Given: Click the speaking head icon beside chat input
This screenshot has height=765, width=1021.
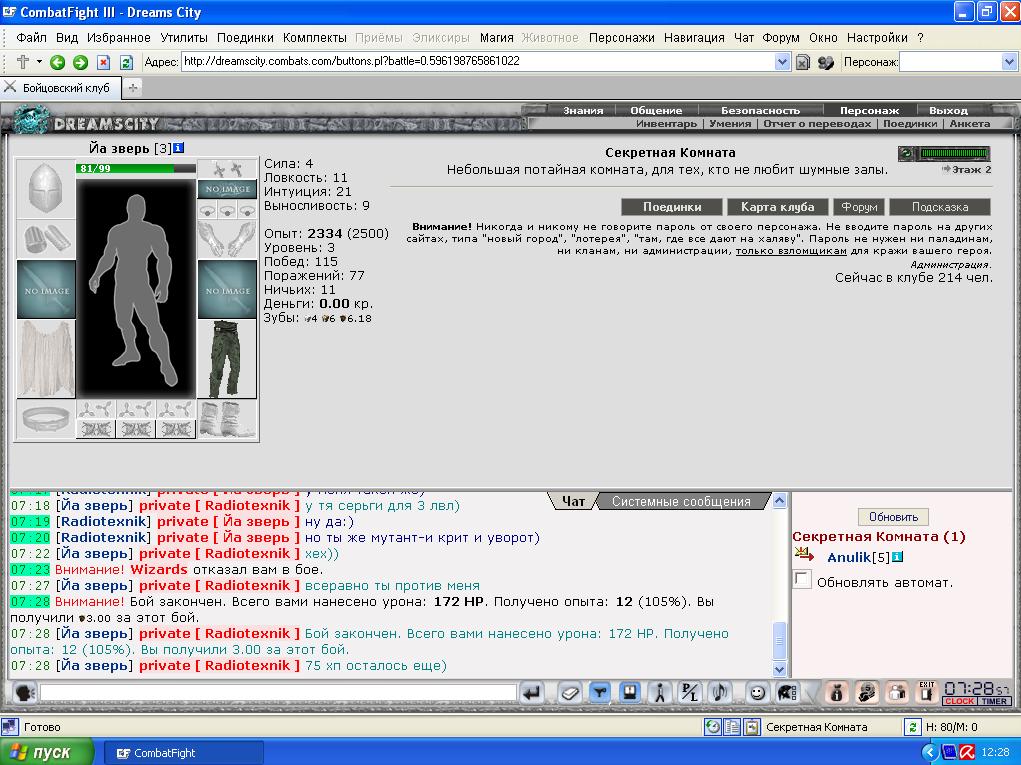Looking at the screenshot, I should click(x=25, y=693).
